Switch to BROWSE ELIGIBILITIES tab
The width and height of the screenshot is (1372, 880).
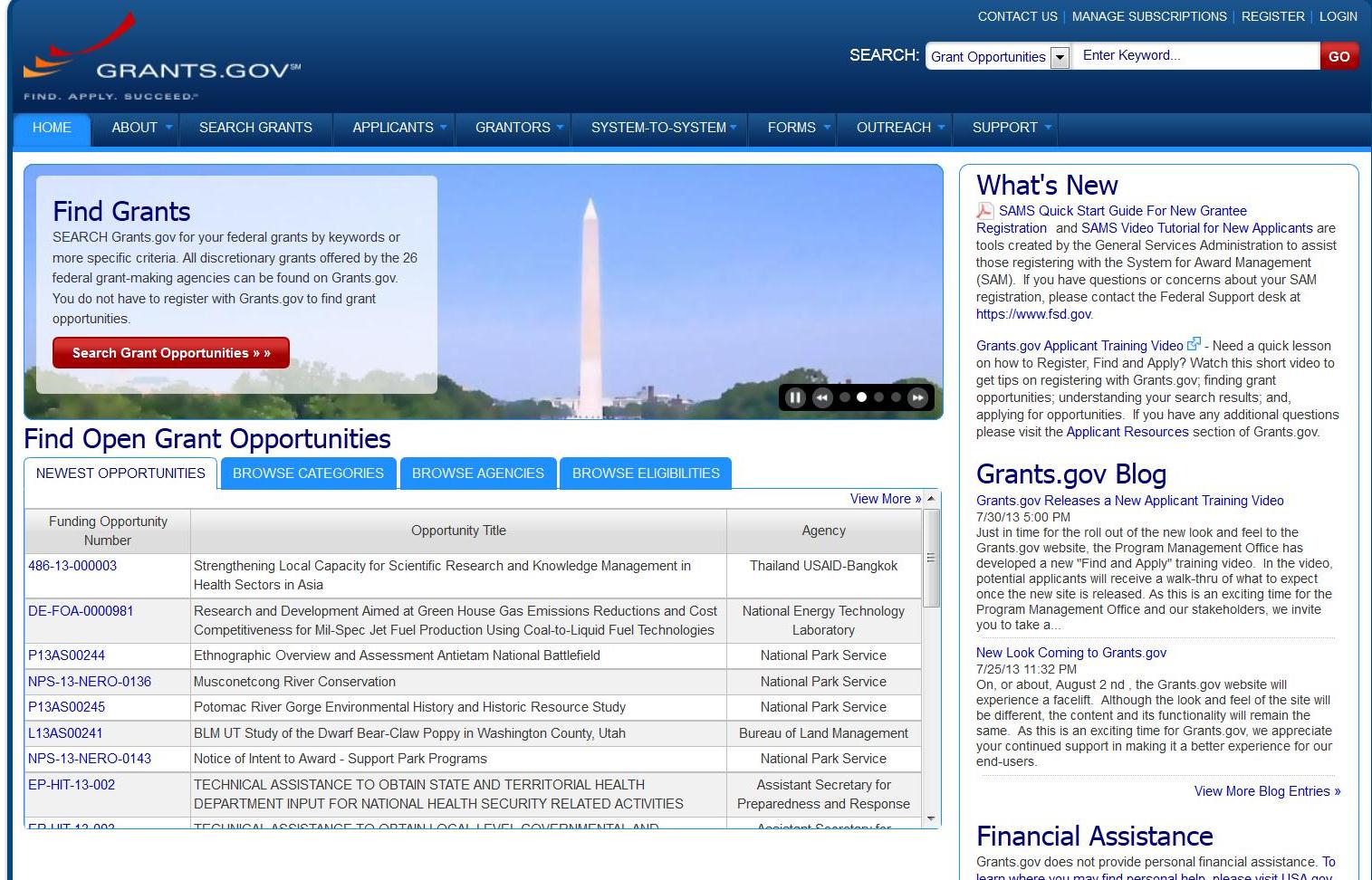(646, 473)
